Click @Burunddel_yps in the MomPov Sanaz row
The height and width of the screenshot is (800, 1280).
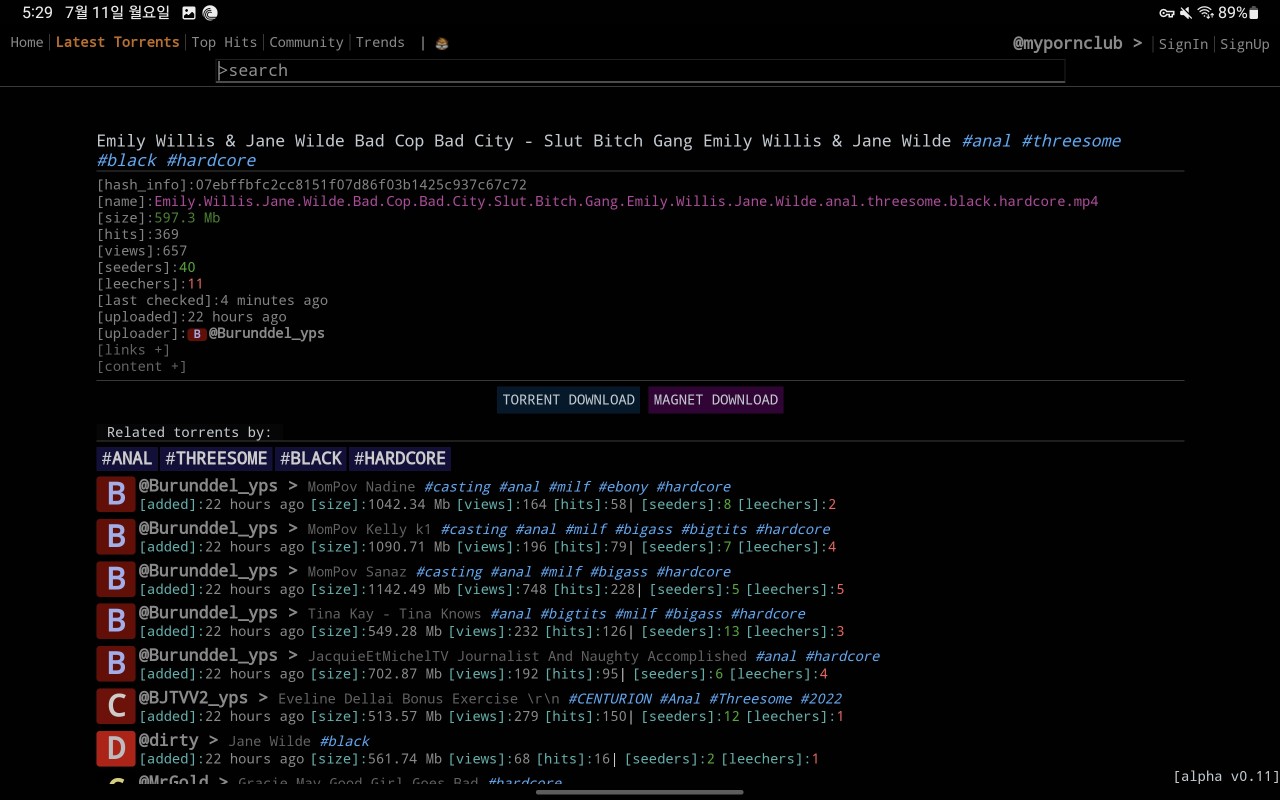(x=208, y=571)
